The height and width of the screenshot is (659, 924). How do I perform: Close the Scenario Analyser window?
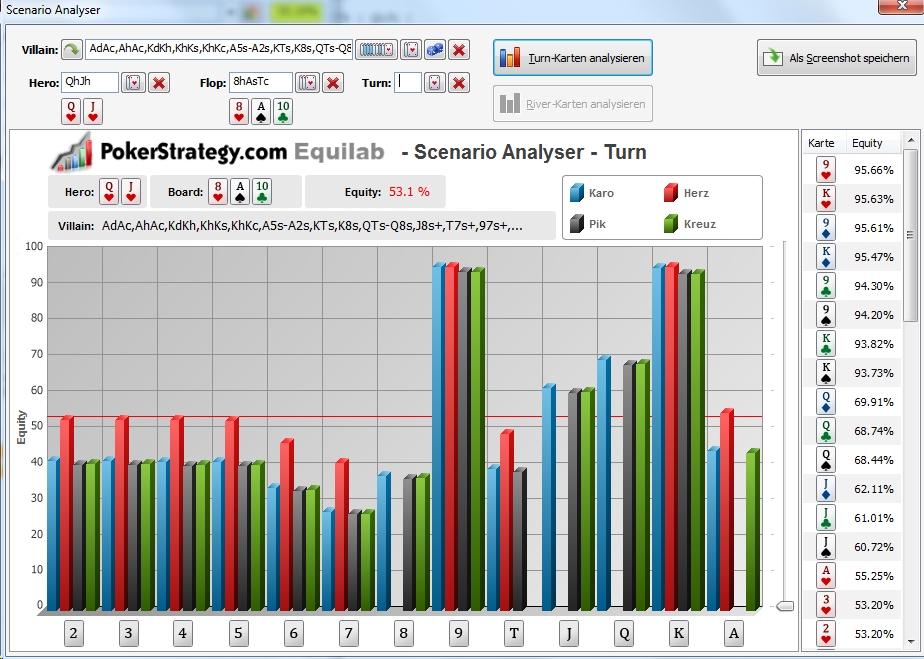pos(901,6)
